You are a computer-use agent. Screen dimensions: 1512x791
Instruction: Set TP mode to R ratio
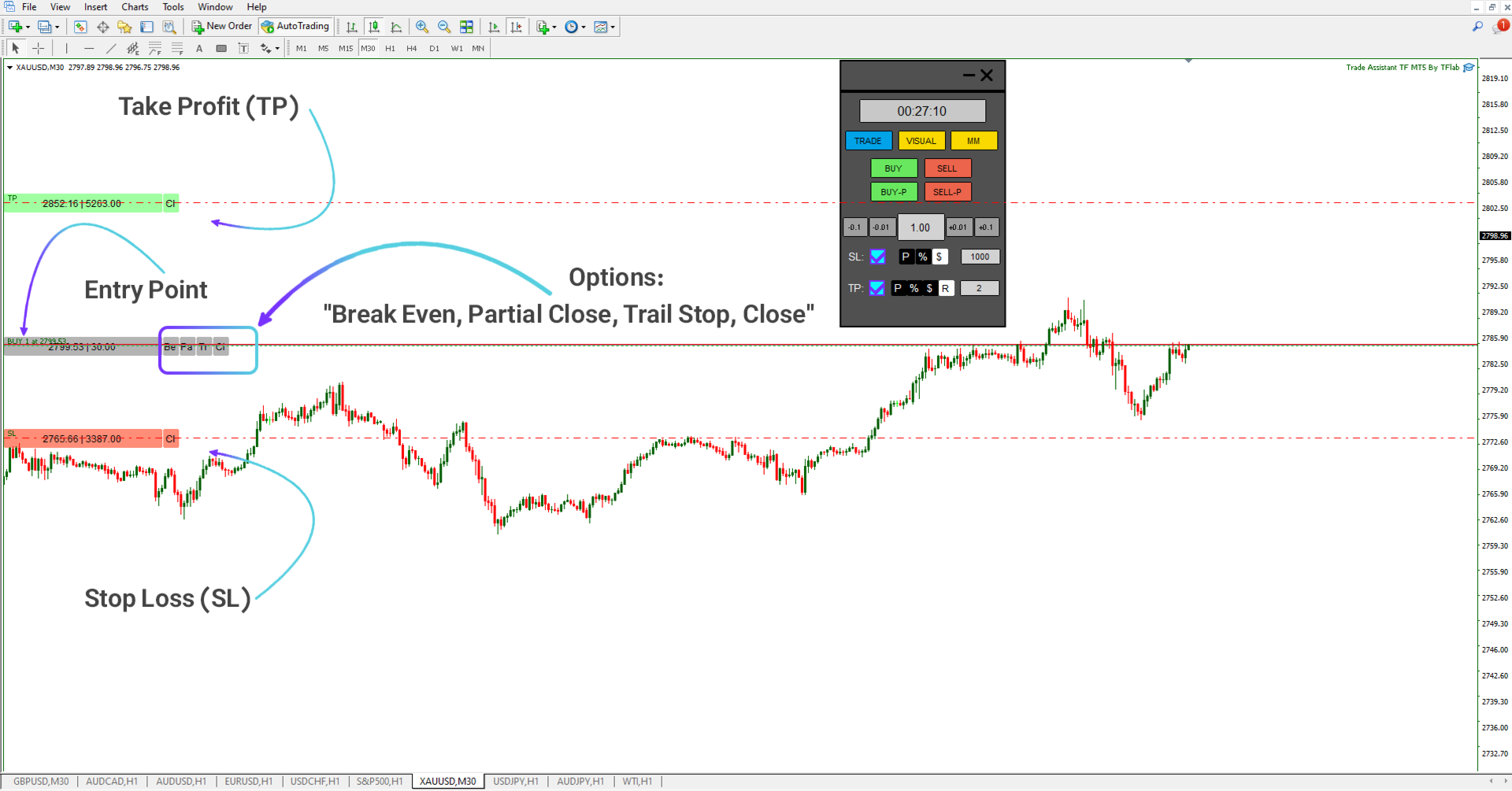tap(946, 288)
